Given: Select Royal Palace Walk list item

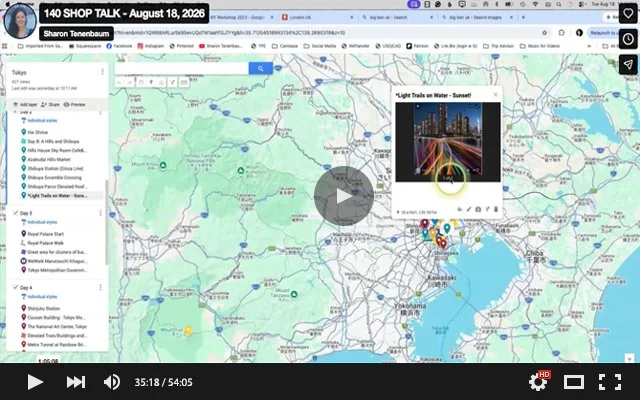Looking at the screenshot, I should point(45,243).
